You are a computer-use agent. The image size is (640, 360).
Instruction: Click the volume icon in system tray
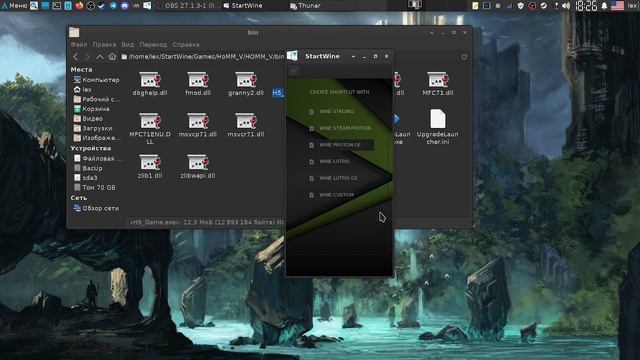point(566,6)
